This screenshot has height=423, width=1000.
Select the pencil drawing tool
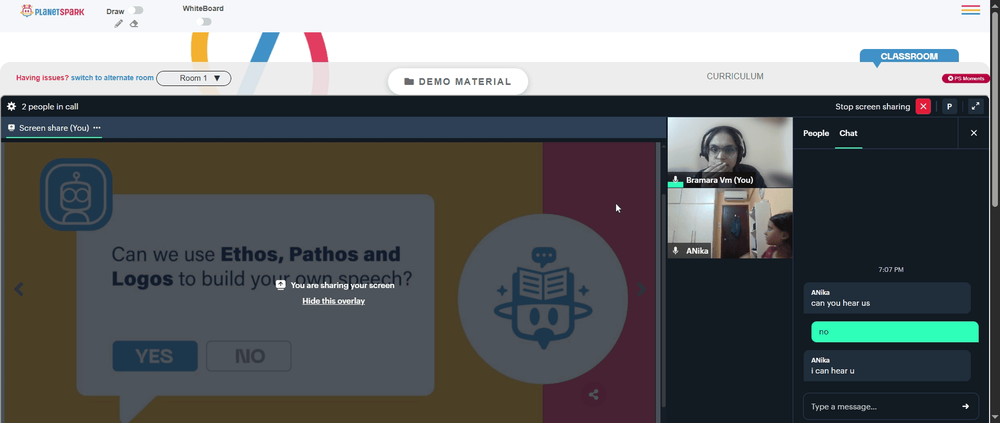click(x=119, y=24)
